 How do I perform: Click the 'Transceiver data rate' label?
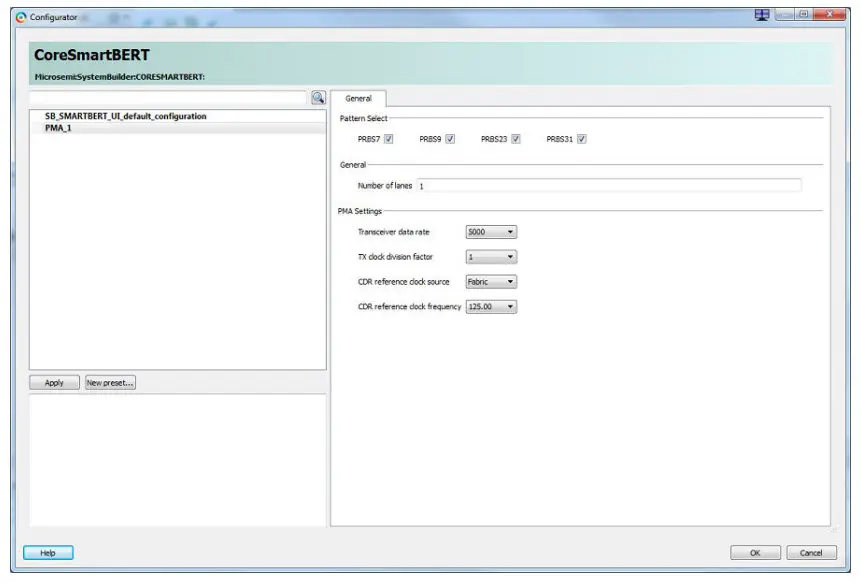pyautogui.click(x=394, y=232)
